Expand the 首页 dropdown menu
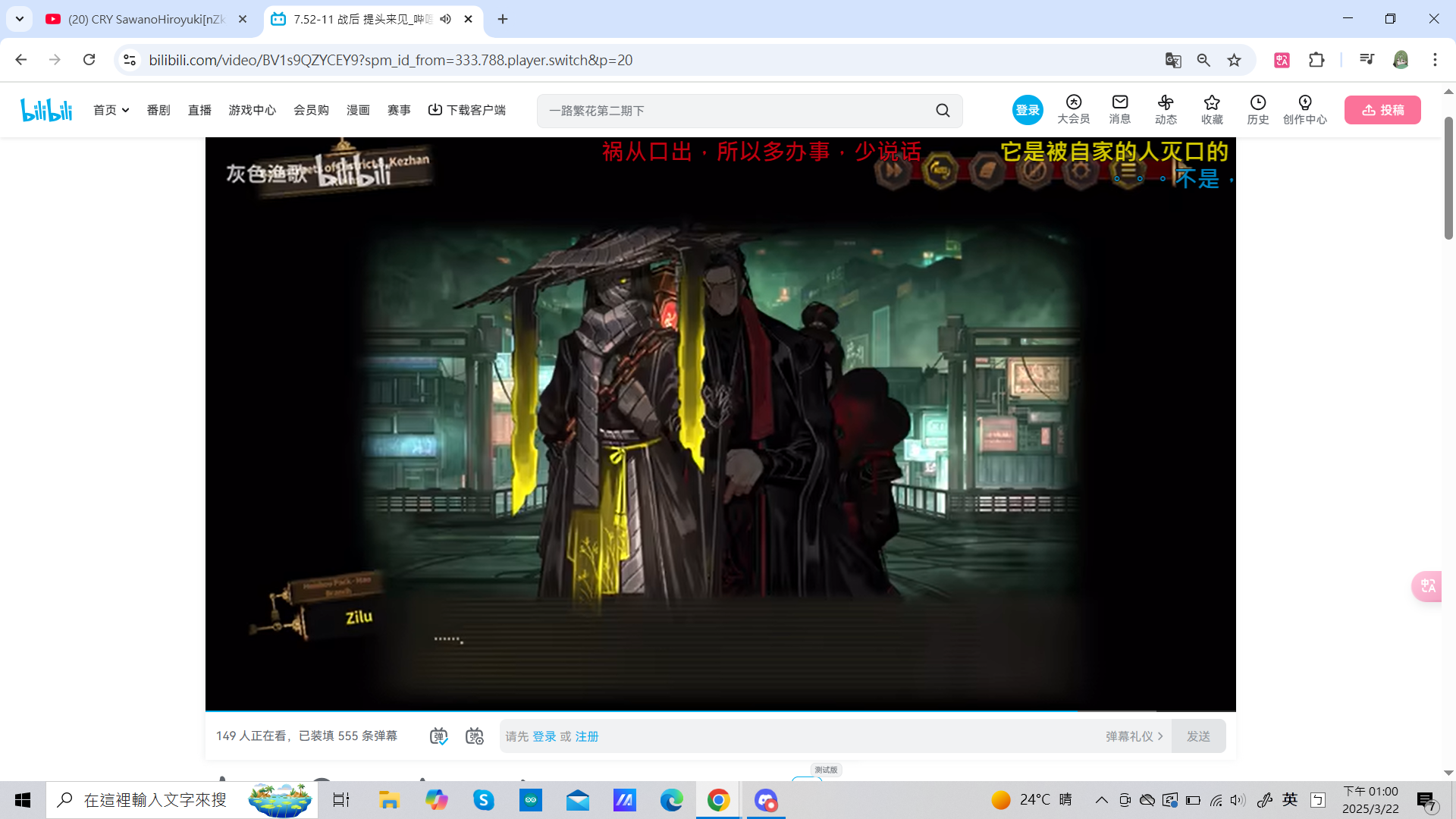This screenshot has width=1456, height=819. coord(111,110)
